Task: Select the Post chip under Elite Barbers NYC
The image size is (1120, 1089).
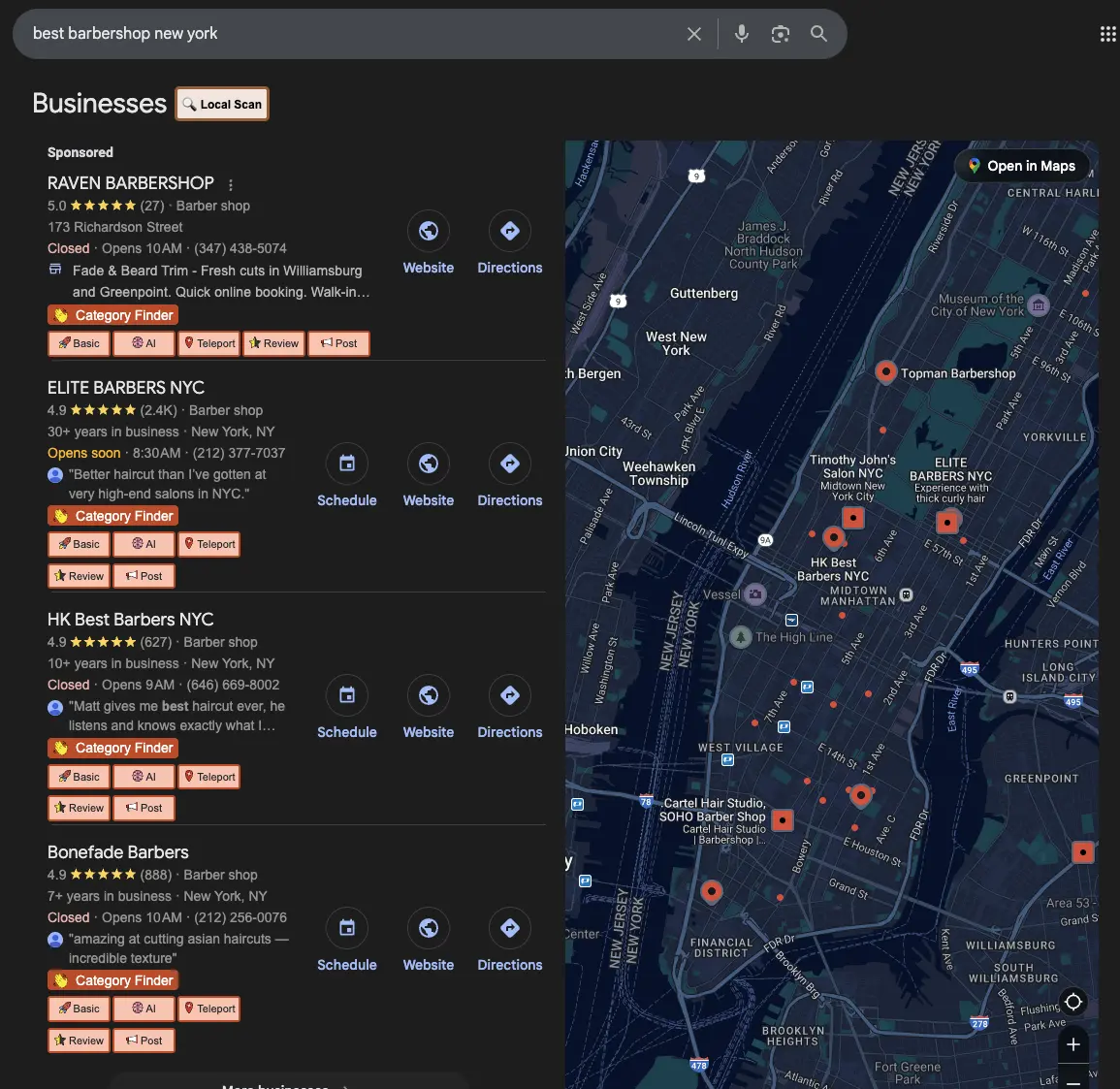Action: coord(144,575)
